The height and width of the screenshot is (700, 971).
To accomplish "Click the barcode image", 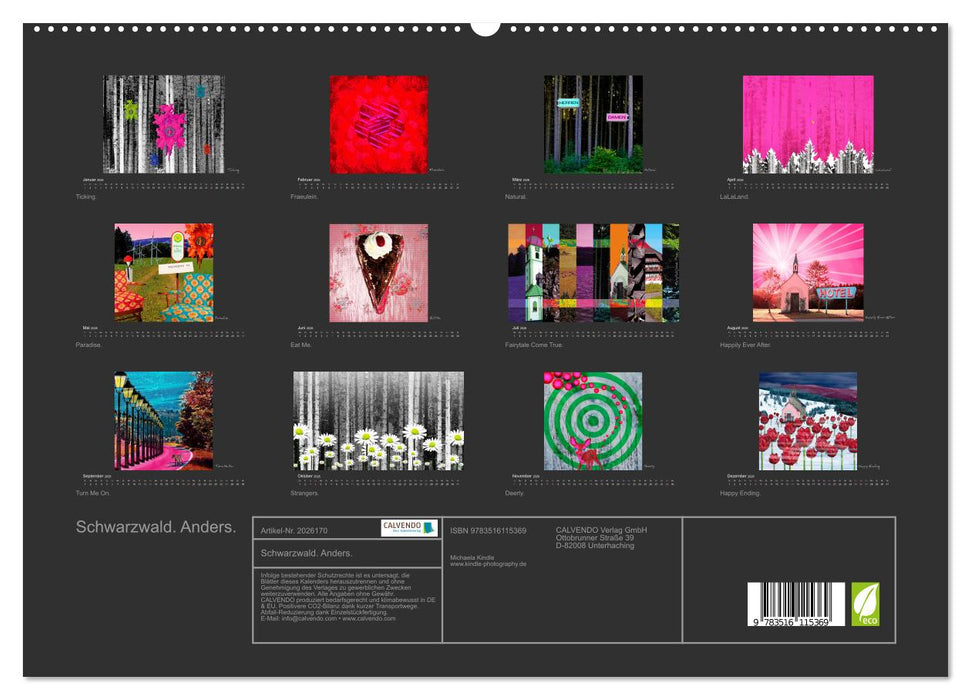I will coord(796,604).
